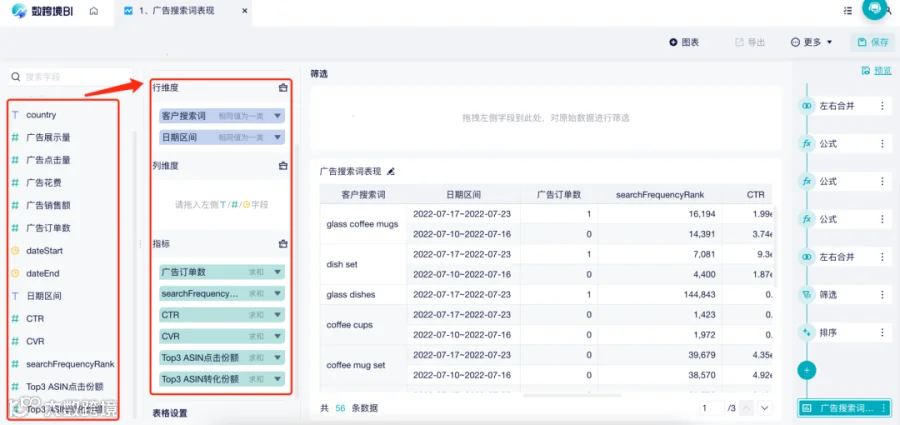Click the dish set cell

click(363, 264)
